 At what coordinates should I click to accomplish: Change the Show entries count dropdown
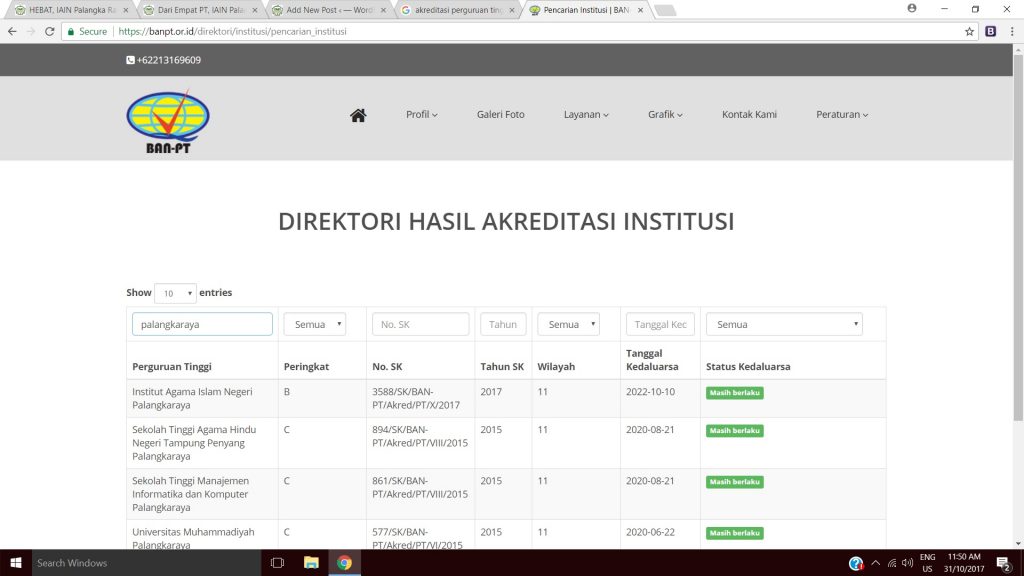[x=175, y=293]
